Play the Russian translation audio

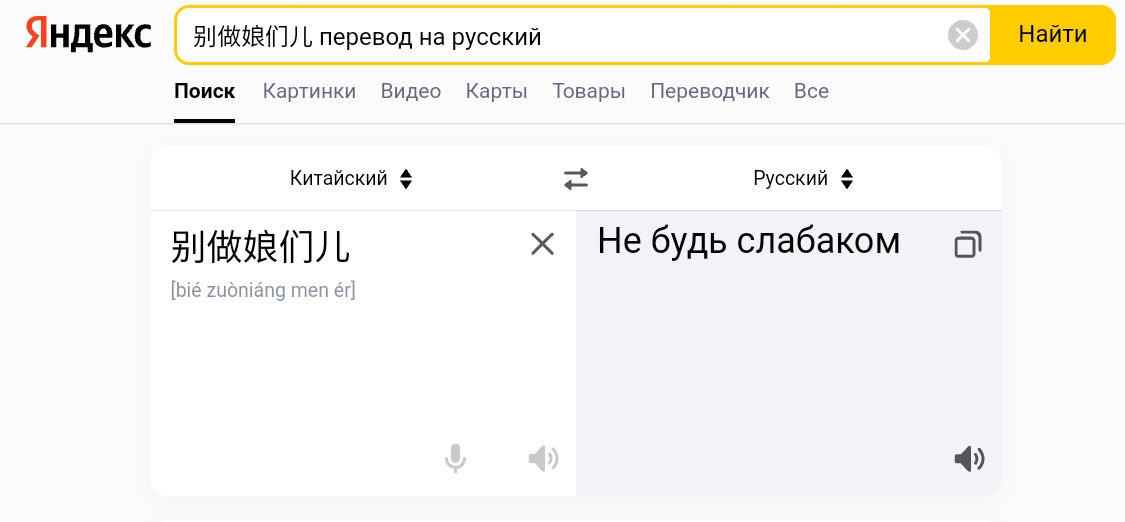(969, 458)
